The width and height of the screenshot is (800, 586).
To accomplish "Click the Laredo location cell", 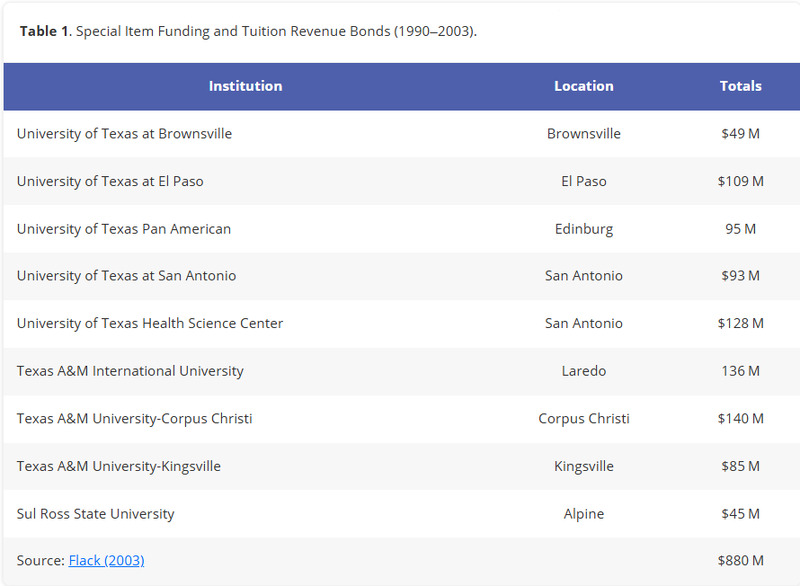I will pos(584,371).
